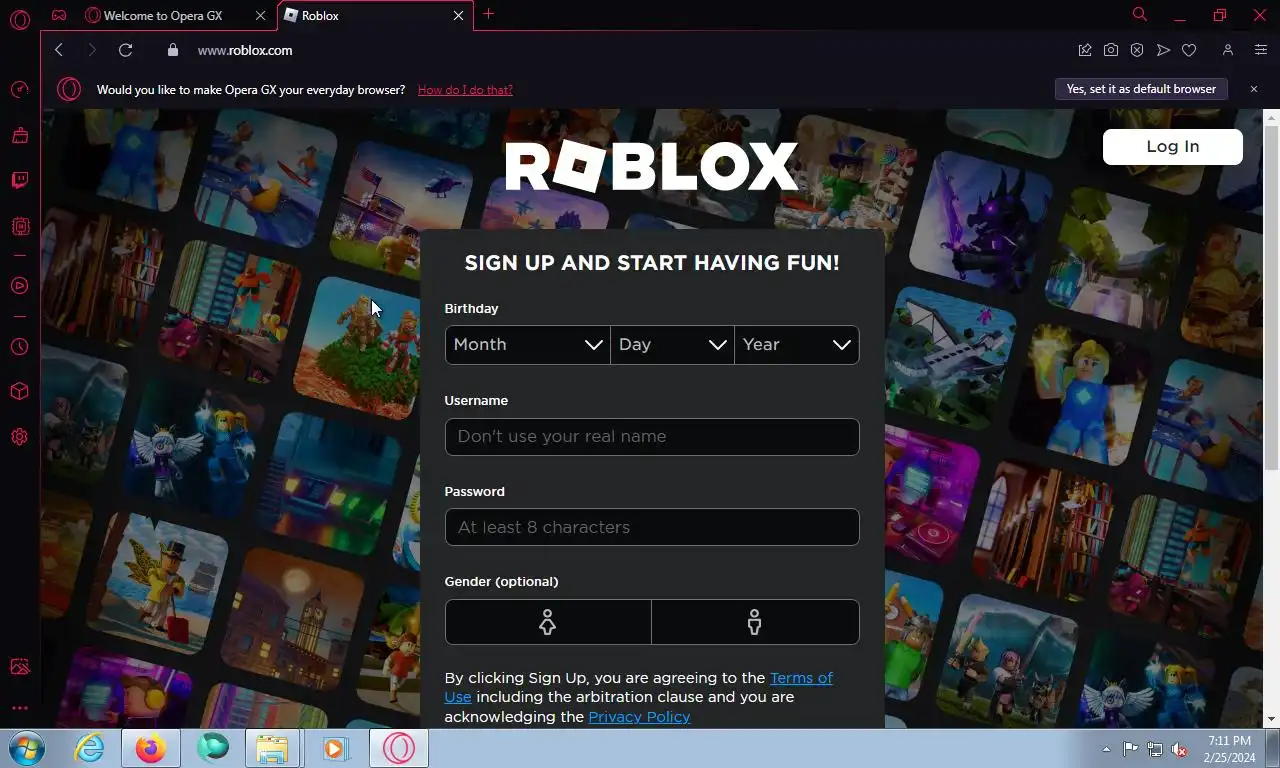This screenshot has height=768, width=1280.
Task: Open the Twitch panel in sidebar
Action: click(19, 181)
